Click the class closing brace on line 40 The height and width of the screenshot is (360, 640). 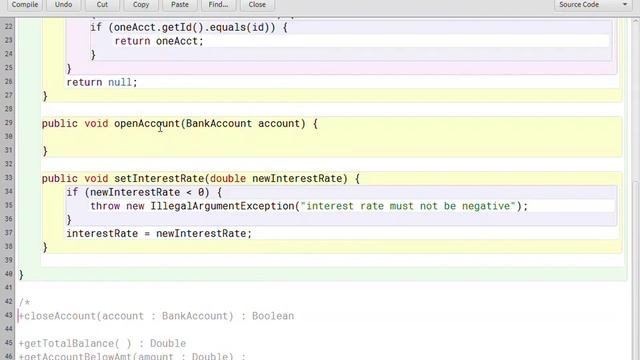coord(21,275)
